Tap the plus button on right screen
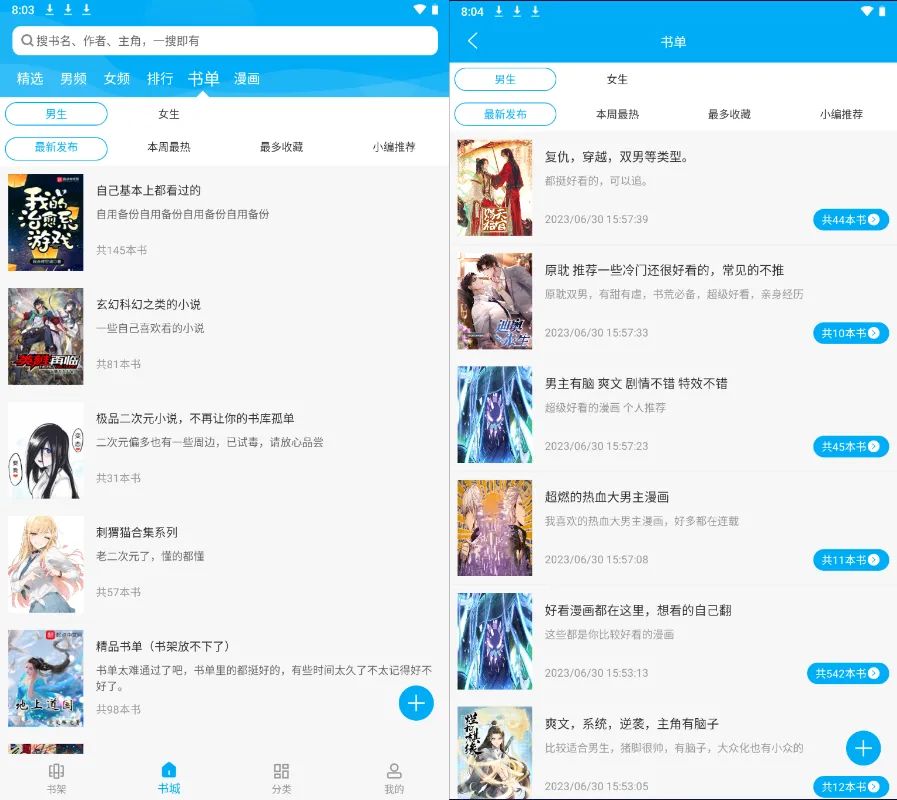Viewport: 897px width, 800px height. [x=863, y=747]
